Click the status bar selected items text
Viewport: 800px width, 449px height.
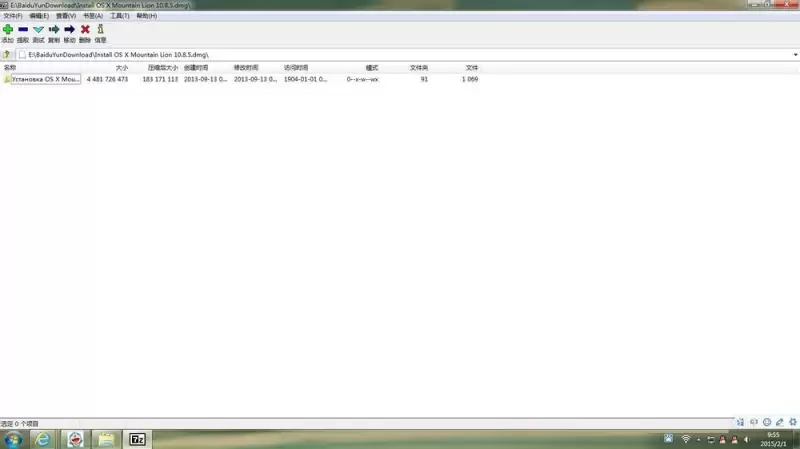[x=19, y=423]
